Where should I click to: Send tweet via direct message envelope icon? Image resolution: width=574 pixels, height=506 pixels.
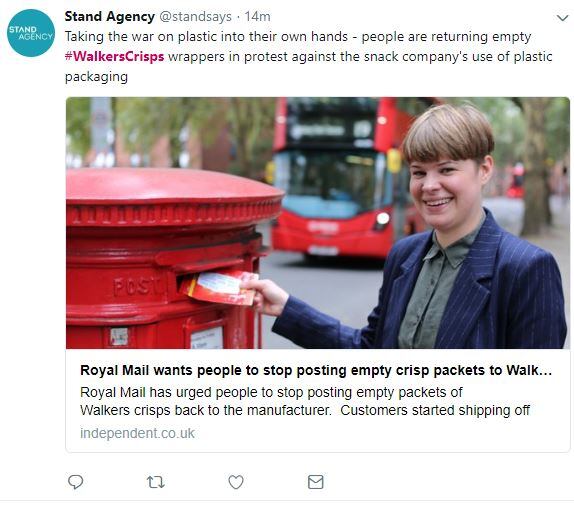316,482
